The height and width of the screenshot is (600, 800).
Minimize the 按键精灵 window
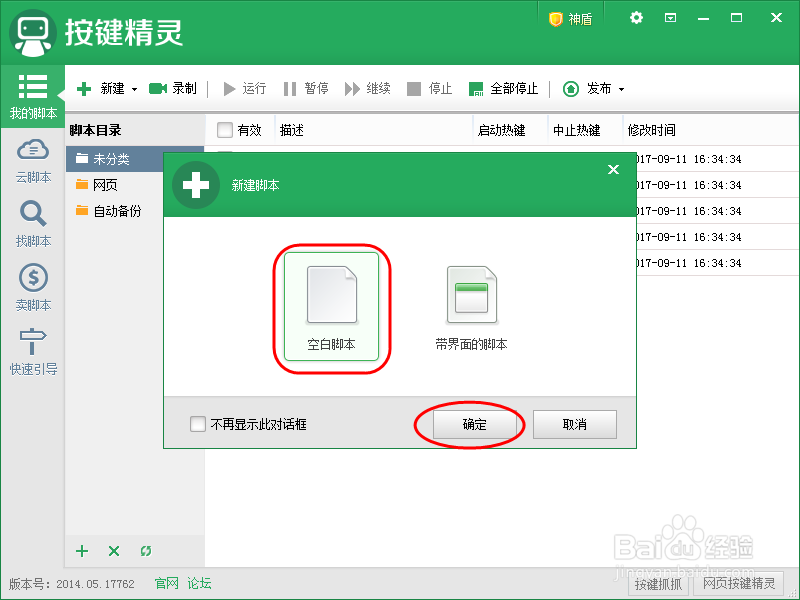pos(704,18)
